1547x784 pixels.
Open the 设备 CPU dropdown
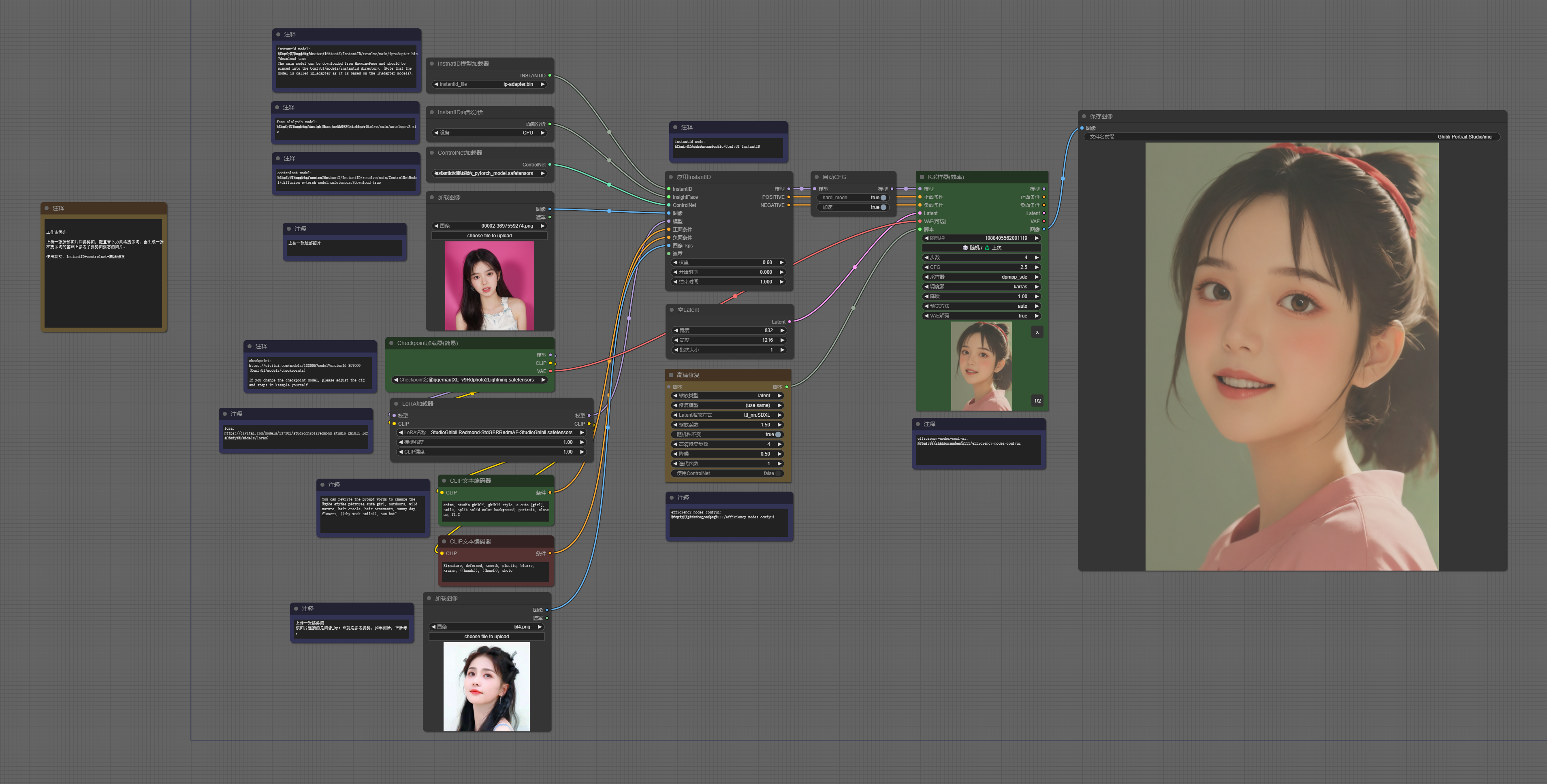(489, 133)
